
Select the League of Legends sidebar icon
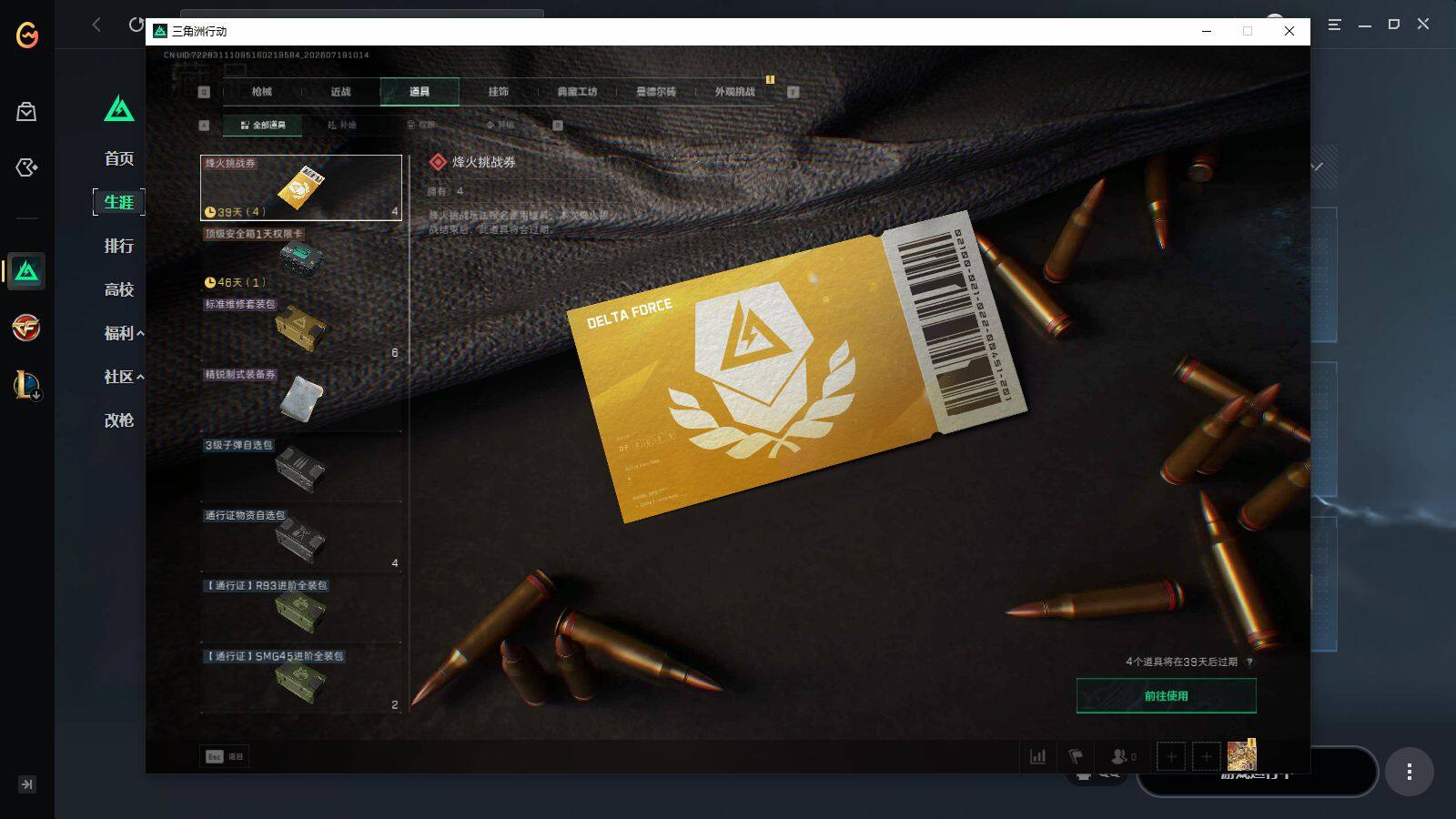pyautogui.click(x=26, y=385)
